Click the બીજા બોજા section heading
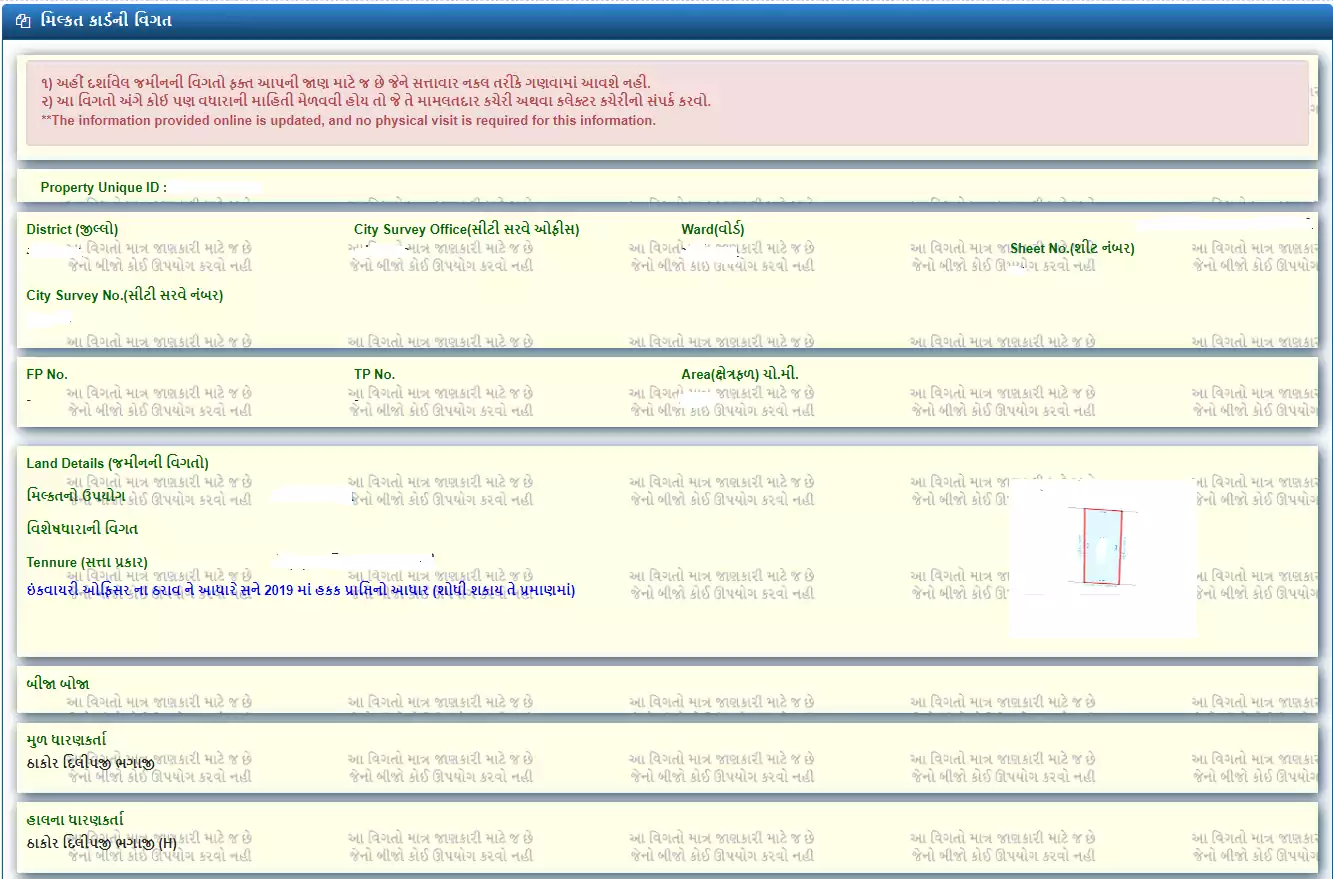 [58, 684]
